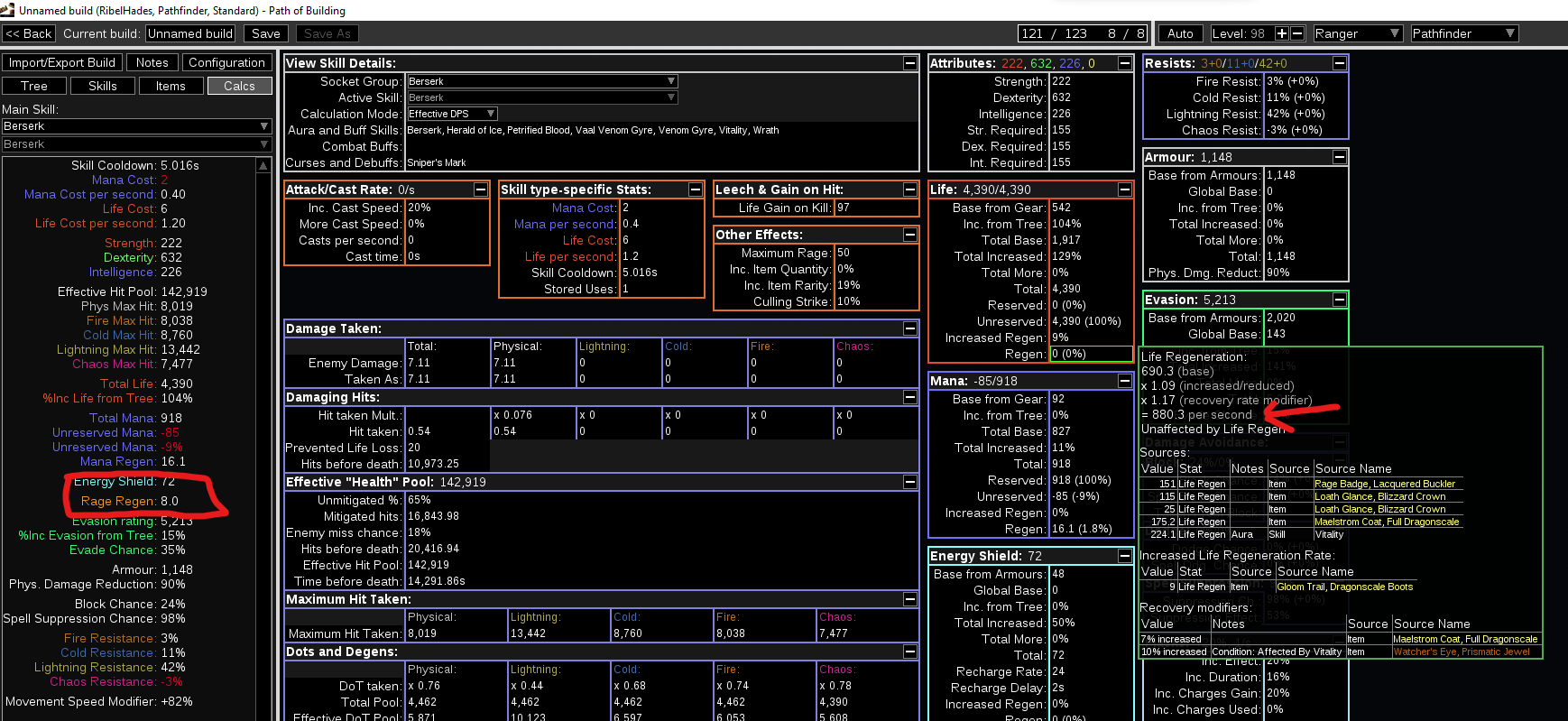Select the Rage Regen 8.0 sidebar stat

tap(130, 501)
